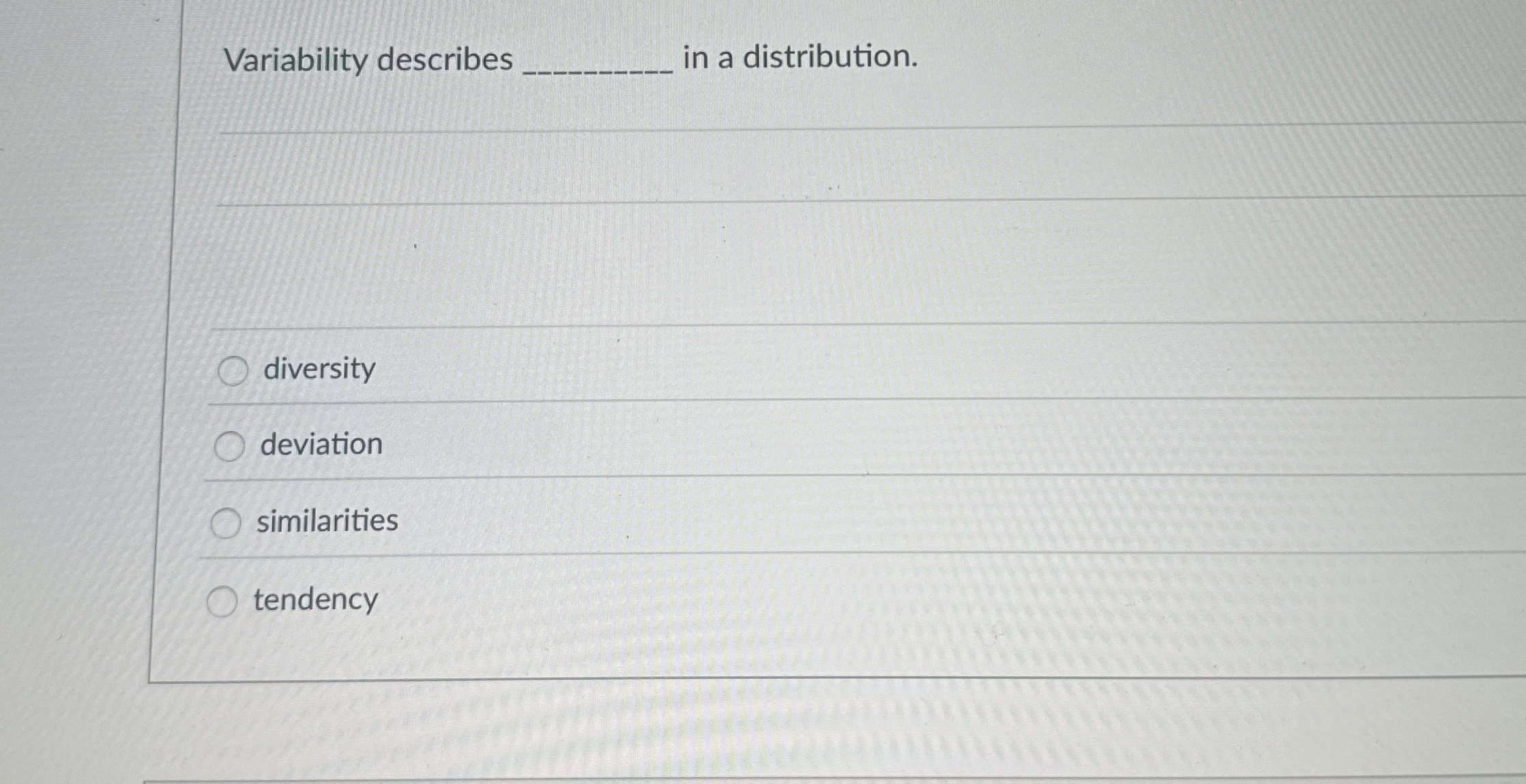Select the deviation radio button
Image resolution: width=1526 pixels, height=784 pixels.
coord(229,447)
